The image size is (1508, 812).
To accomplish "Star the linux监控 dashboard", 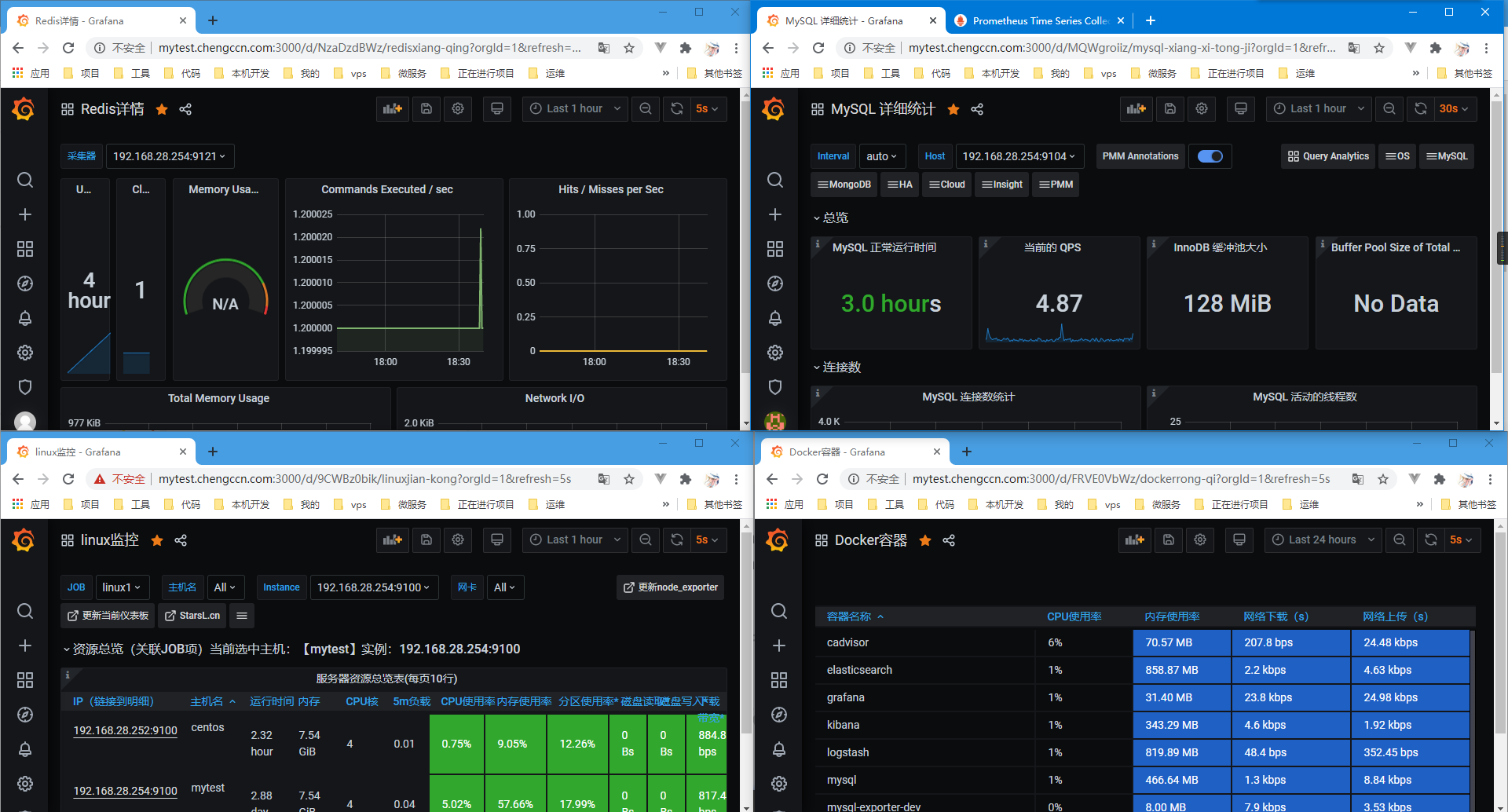I will point(157,540).
